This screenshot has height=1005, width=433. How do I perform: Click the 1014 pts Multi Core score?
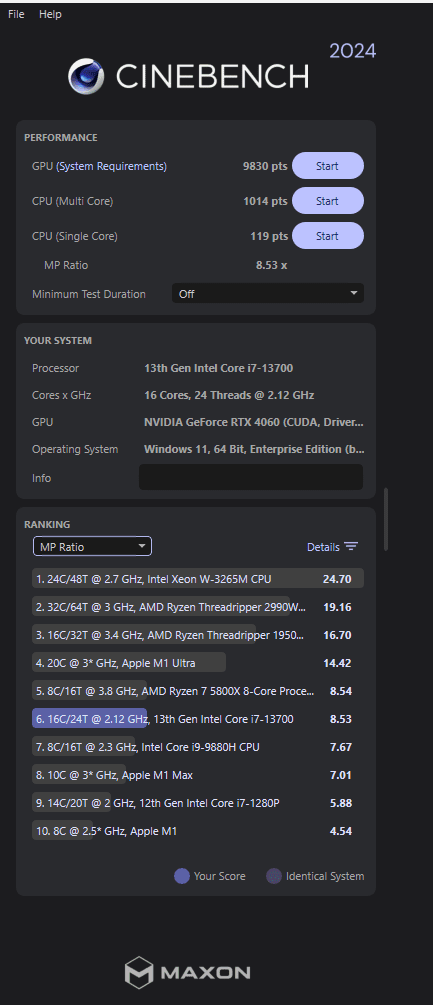tap(265, 201)
